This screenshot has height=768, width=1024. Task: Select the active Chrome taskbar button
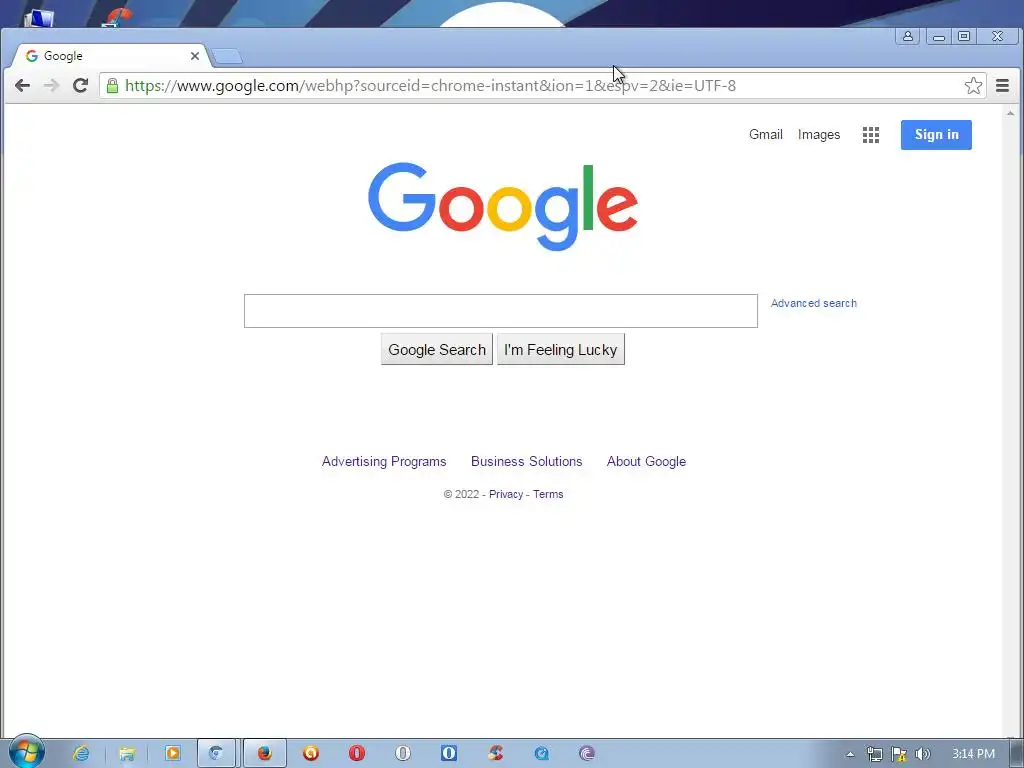[216, 753]
